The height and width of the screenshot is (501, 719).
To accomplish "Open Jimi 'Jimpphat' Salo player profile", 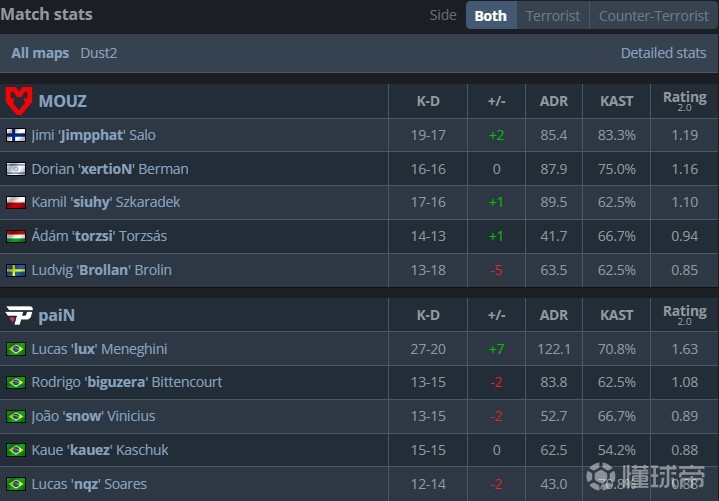I will click(x=93, y=135).
